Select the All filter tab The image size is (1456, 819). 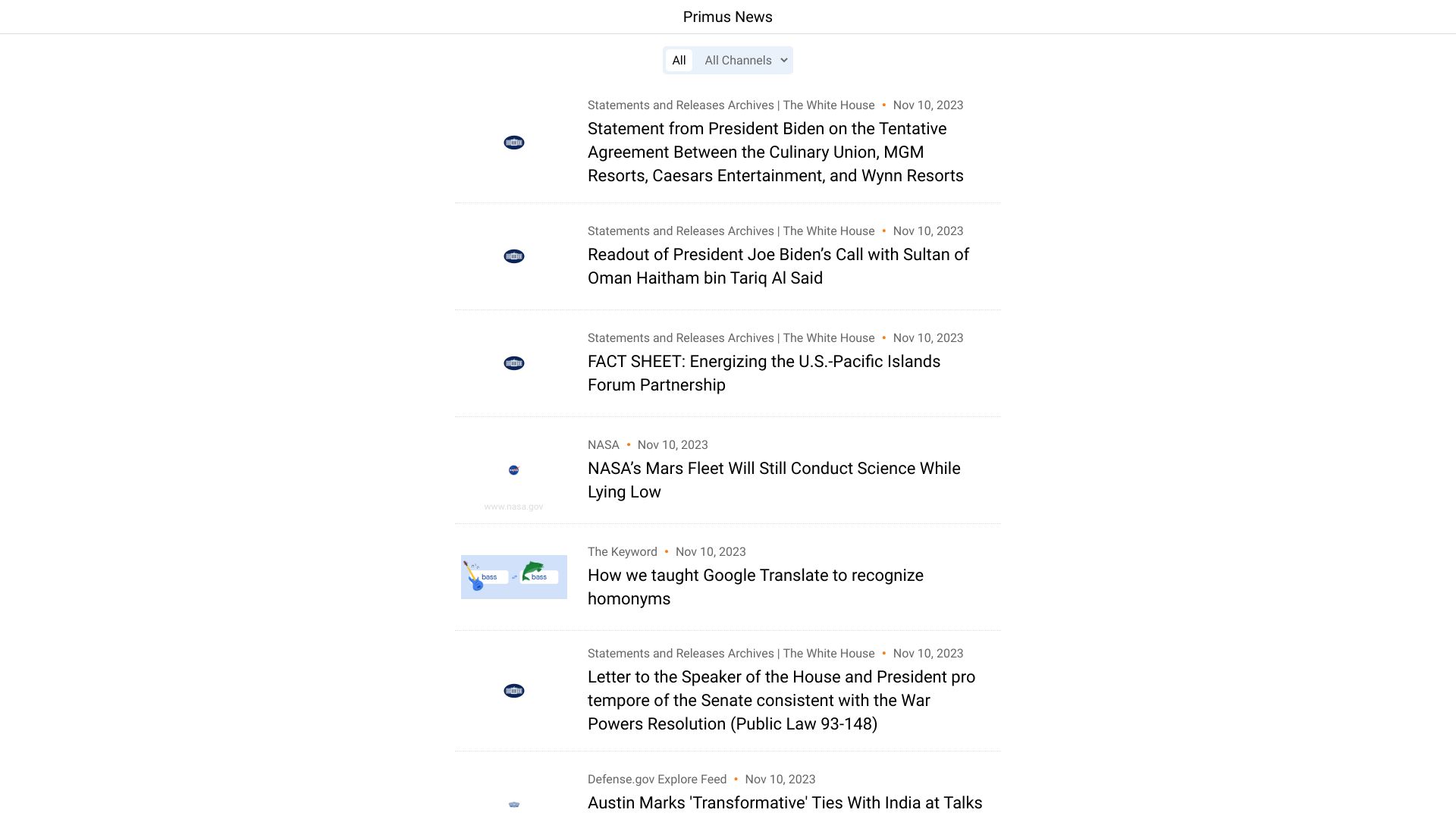tap(679, 61)
